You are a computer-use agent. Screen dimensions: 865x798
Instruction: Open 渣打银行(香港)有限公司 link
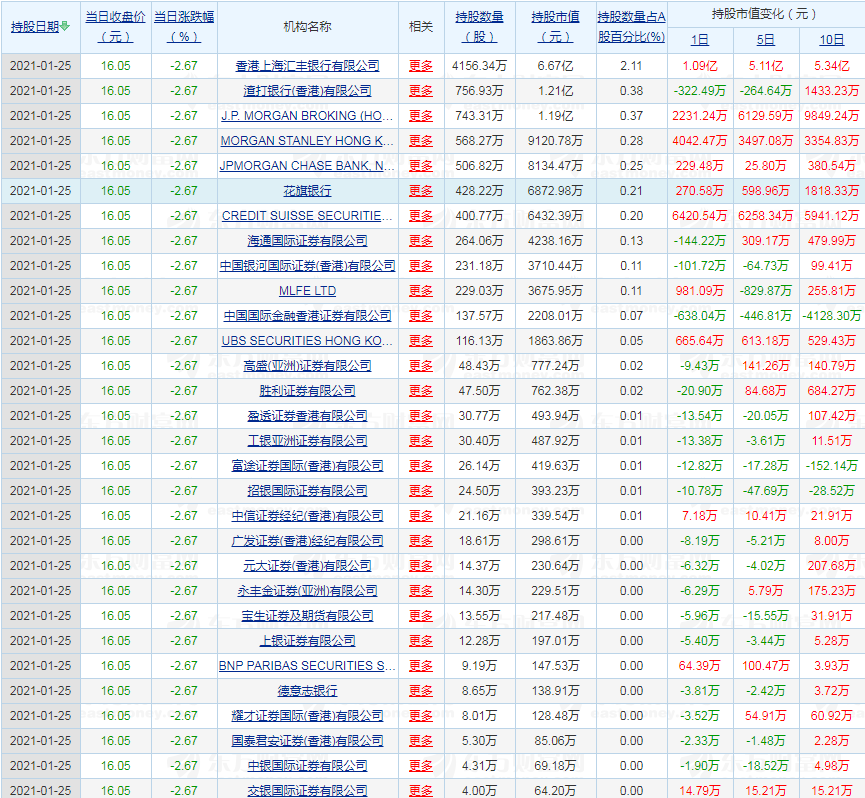click(307, 91)
